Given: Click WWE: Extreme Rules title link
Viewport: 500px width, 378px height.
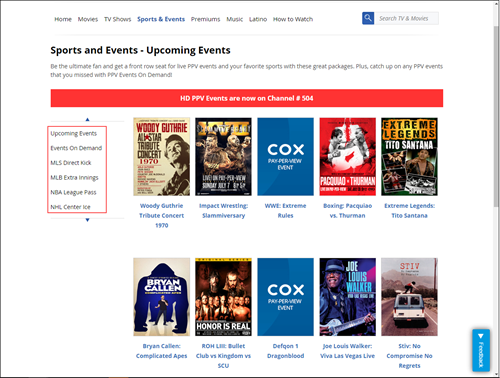Looking at the screenshot, I should [x=285, y=211].
